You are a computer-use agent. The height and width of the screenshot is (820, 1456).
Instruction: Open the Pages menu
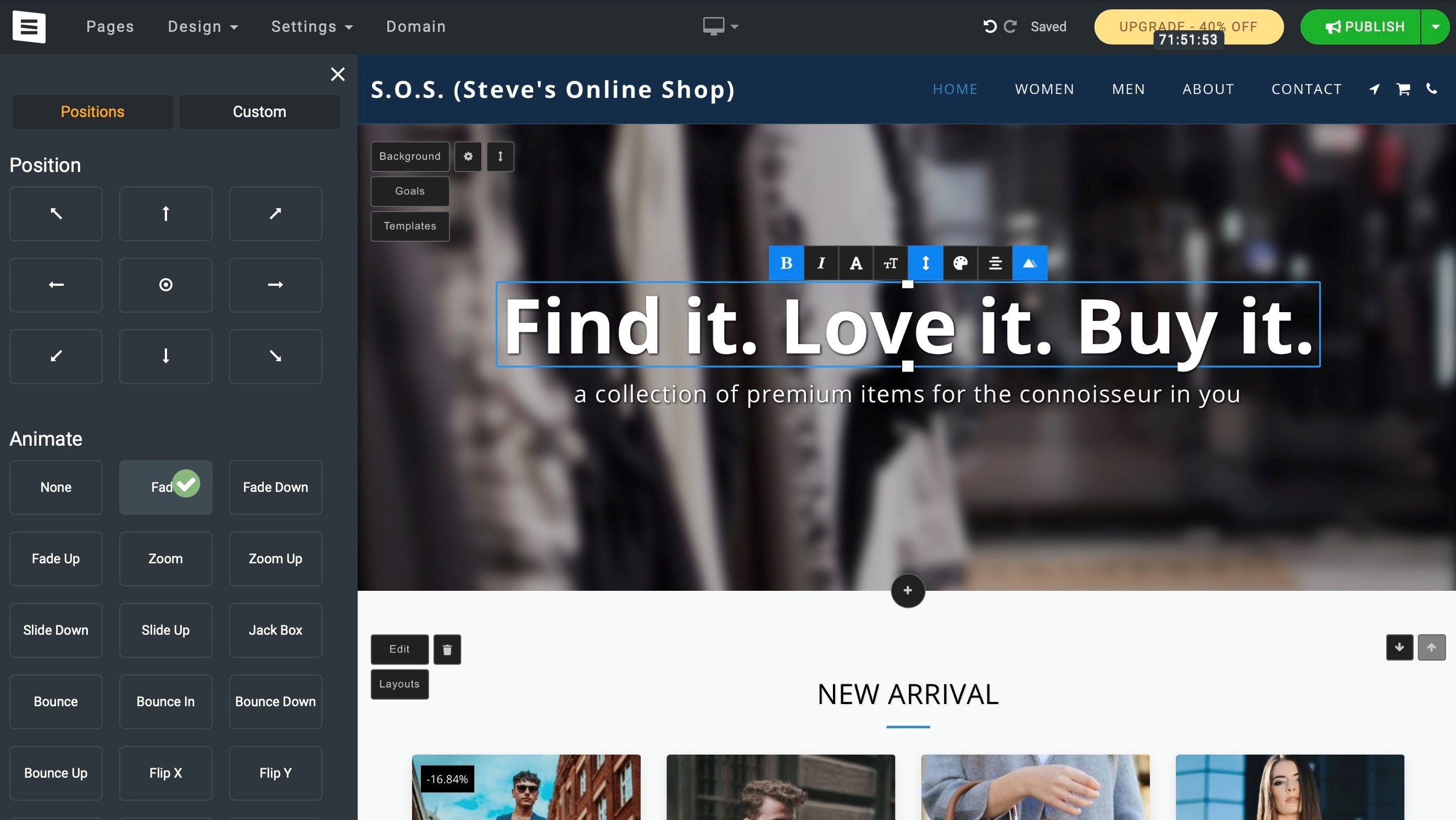click(110, 26)
